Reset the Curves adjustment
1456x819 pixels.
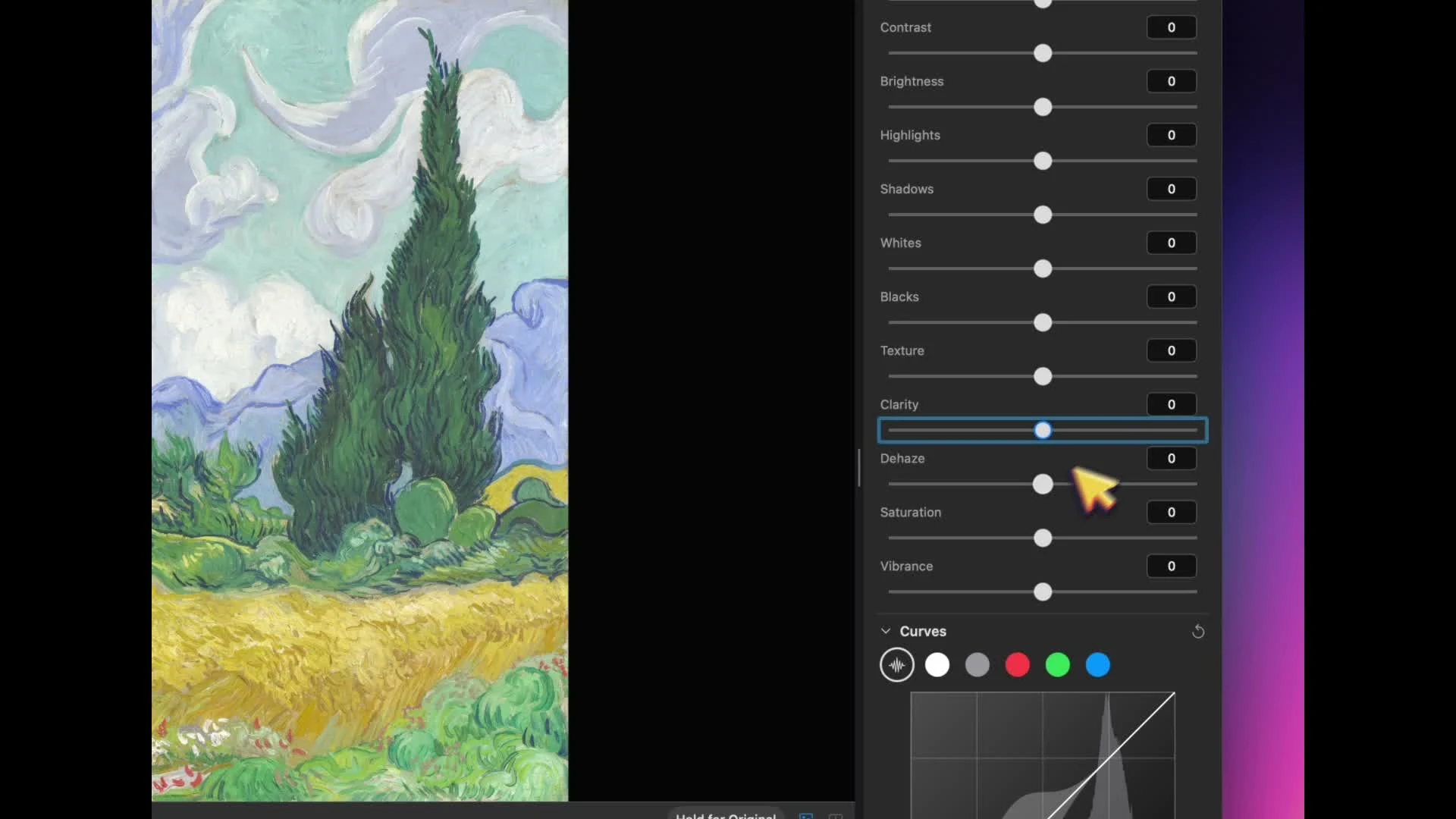[1198, 632]
